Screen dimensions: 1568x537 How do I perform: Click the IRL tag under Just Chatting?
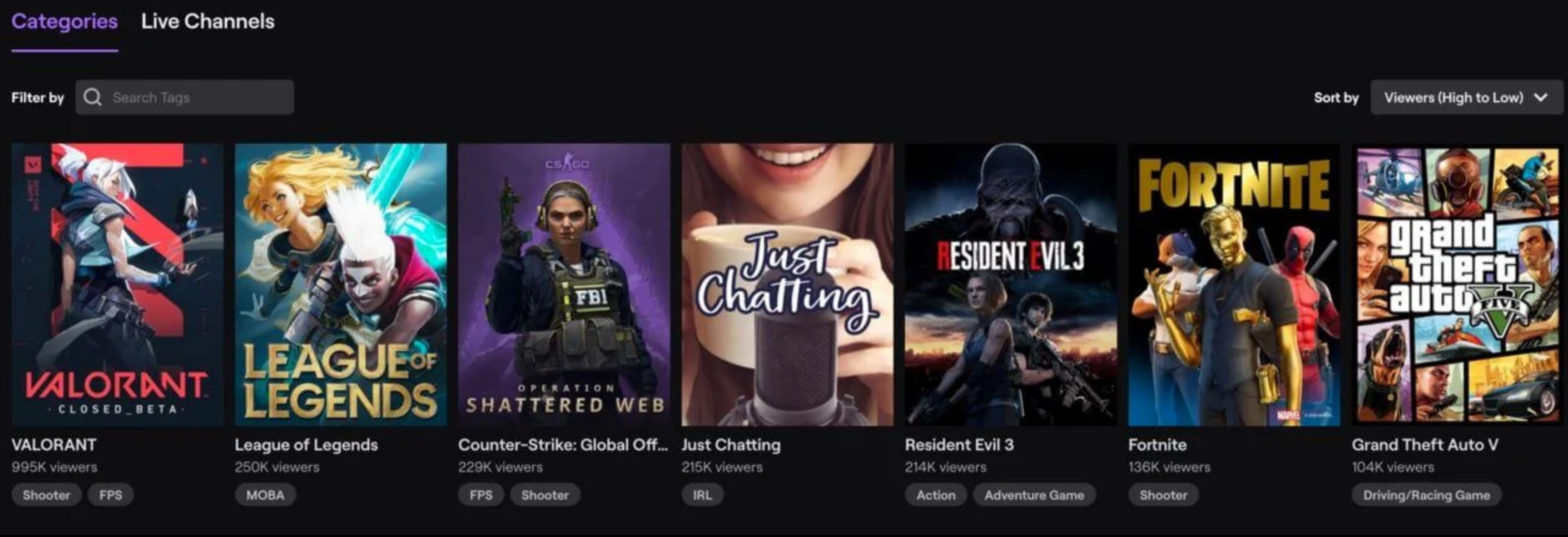[703, 495]
